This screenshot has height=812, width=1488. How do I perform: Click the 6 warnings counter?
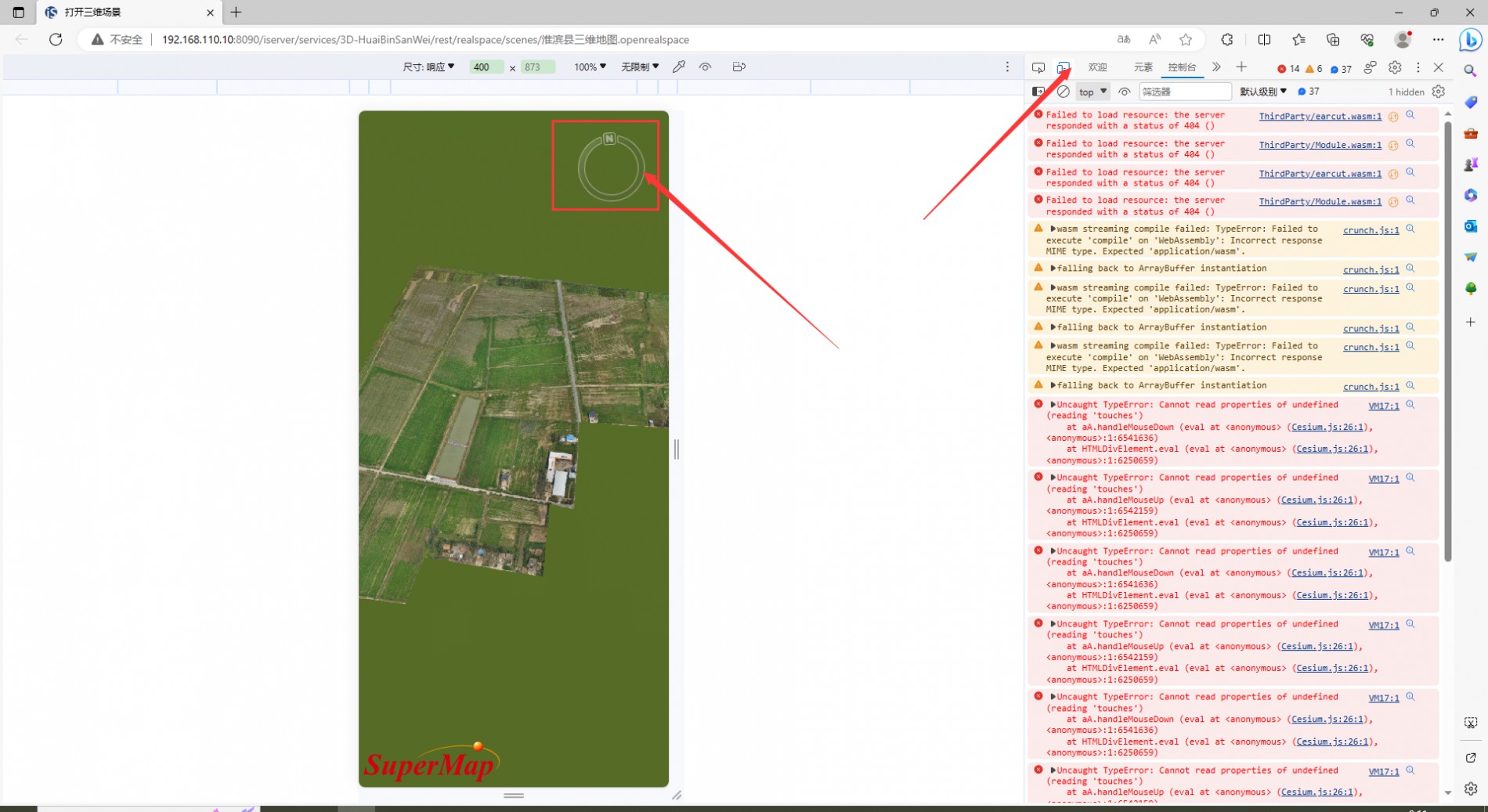tap(1314, 69)
